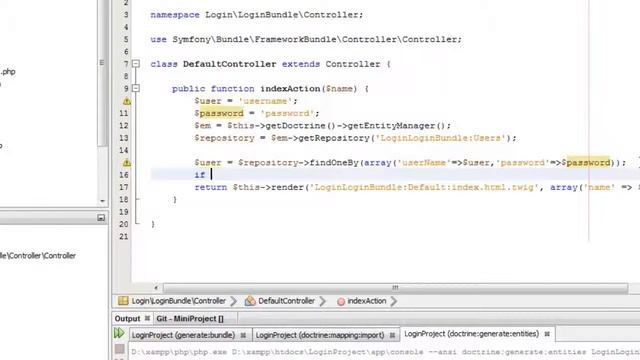
Task: Click the 'return' keyword on line 17
Action: click(x=211, y=187)
